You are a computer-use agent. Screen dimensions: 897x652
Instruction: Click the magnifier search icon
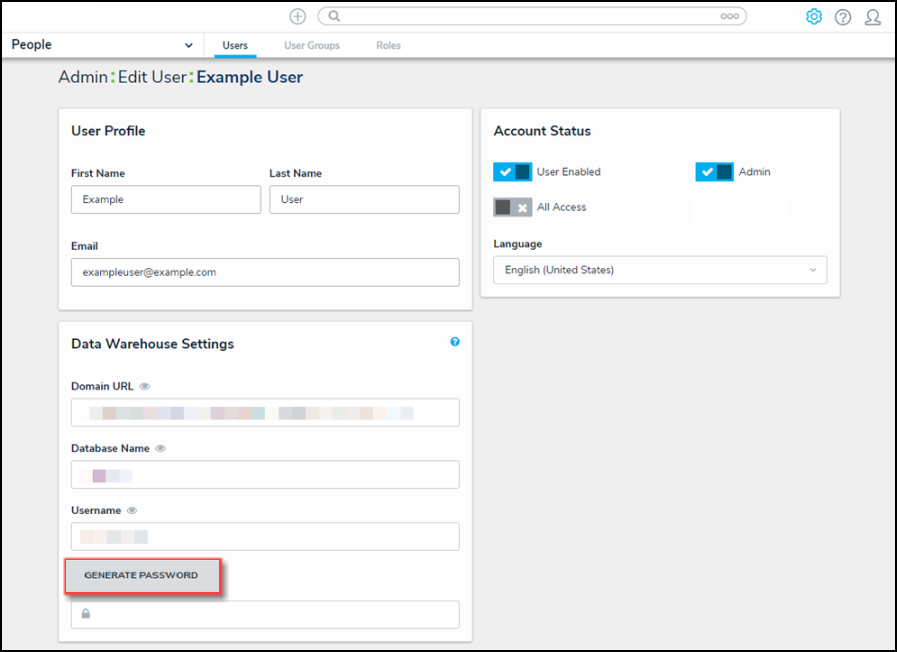[x=334, y=17]
